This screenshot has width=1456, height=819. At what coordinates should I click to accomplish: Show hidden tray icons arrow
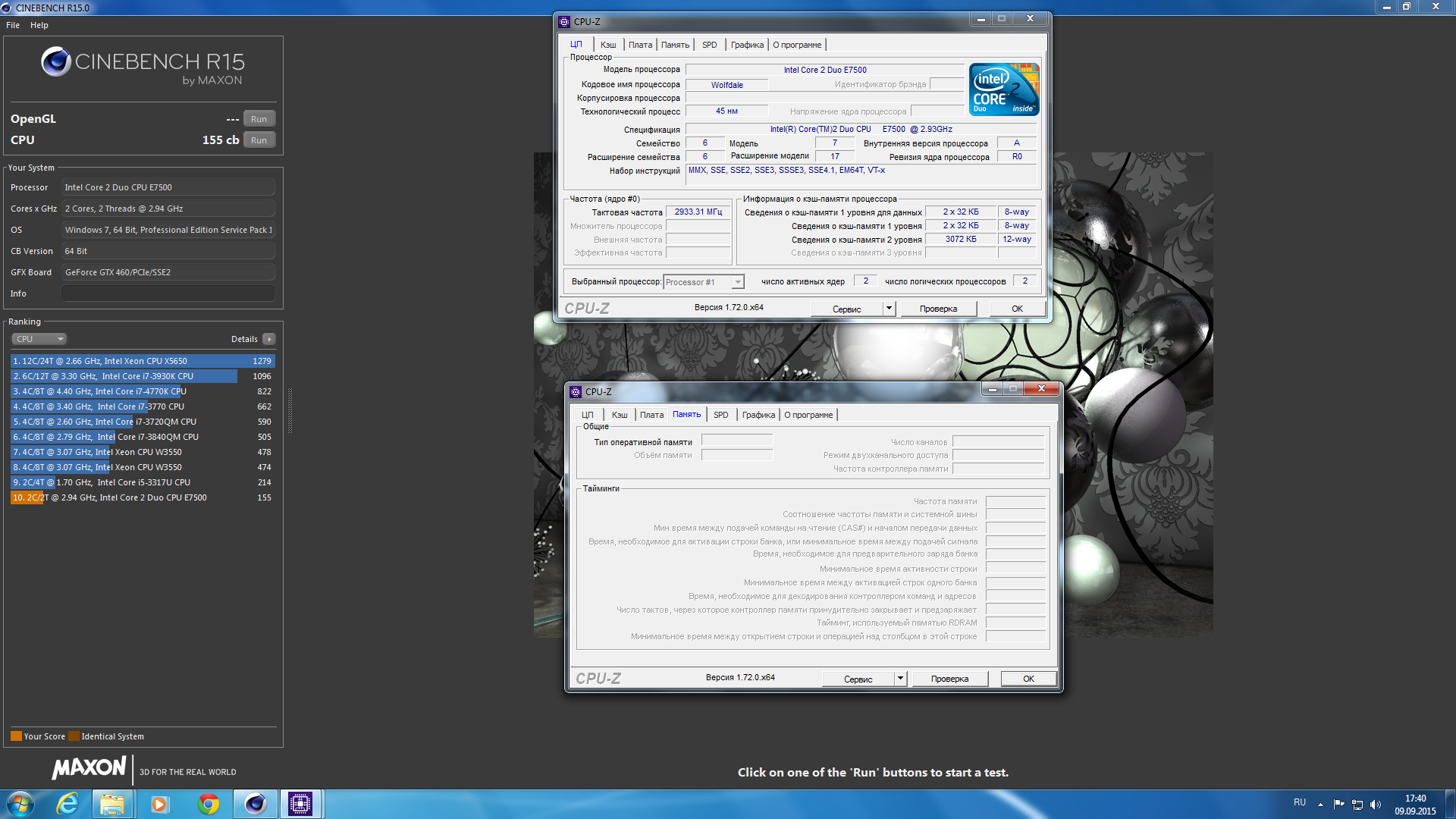[1320, 805]
